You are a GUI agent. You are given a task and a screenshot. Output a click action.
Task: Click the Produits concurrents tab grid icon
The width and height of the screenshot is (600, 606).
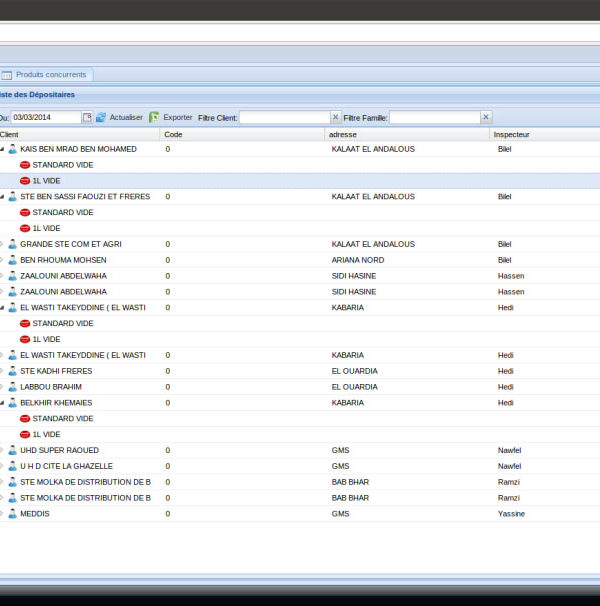click(7, 75)
